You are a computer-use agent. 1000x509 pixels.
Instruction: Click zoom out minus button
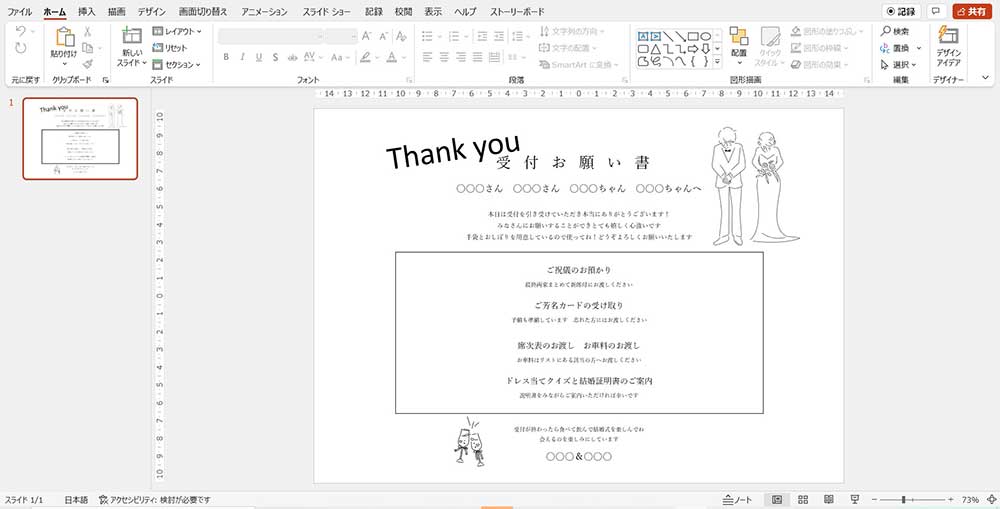click(874, 500)
